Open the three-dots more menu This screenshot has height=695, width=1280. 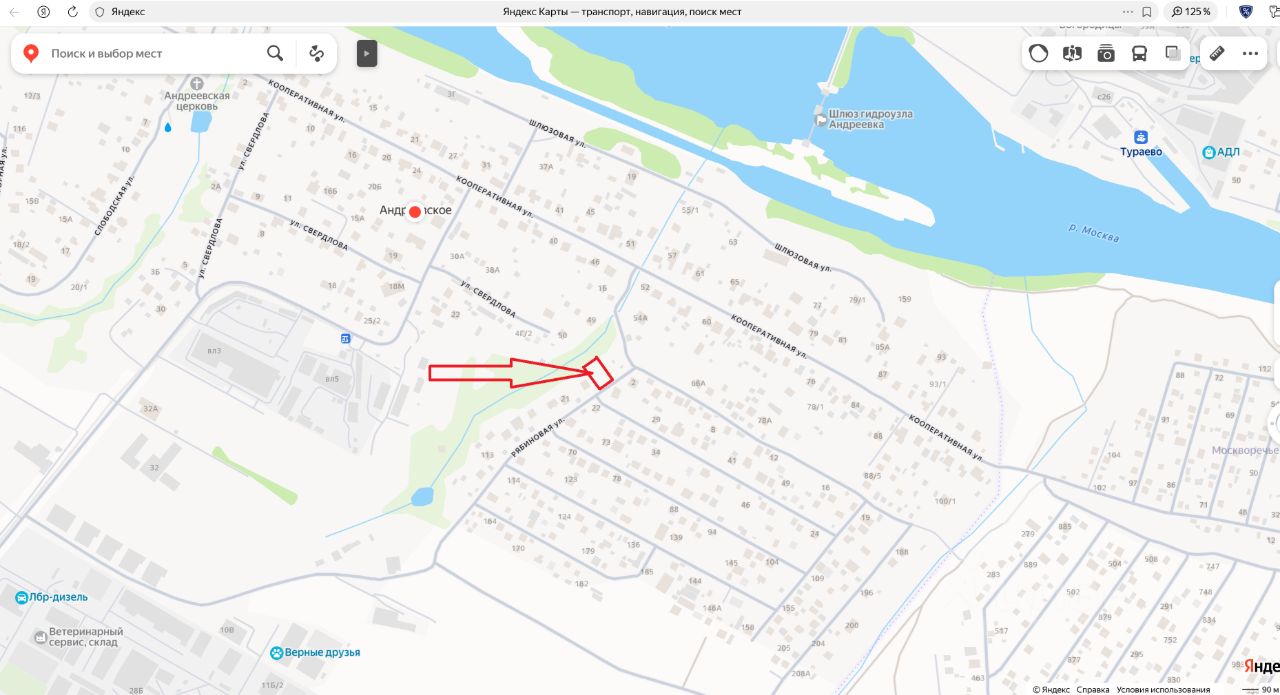click(1251, 53)
